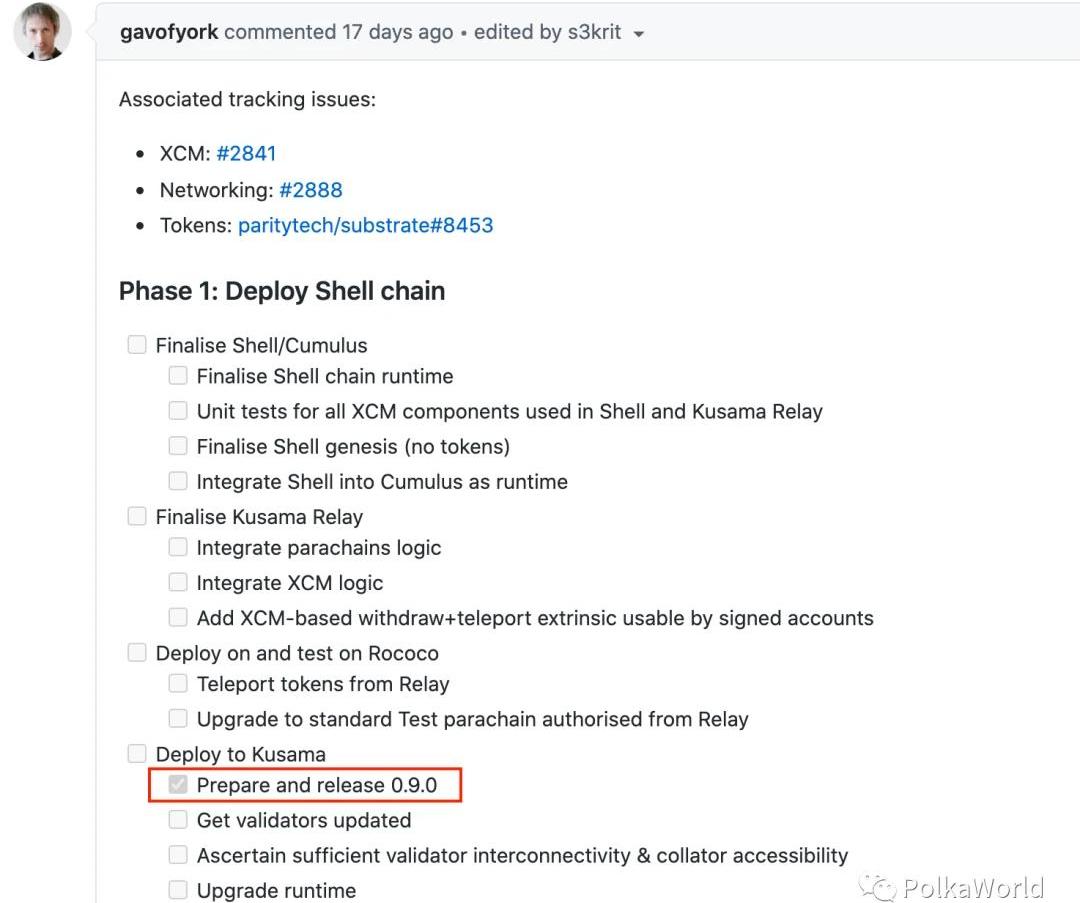The width and height of the screenshot is (1080, 903).
Task: Check Teleport tokens from Relay box
Action: [x=178, y=684]
